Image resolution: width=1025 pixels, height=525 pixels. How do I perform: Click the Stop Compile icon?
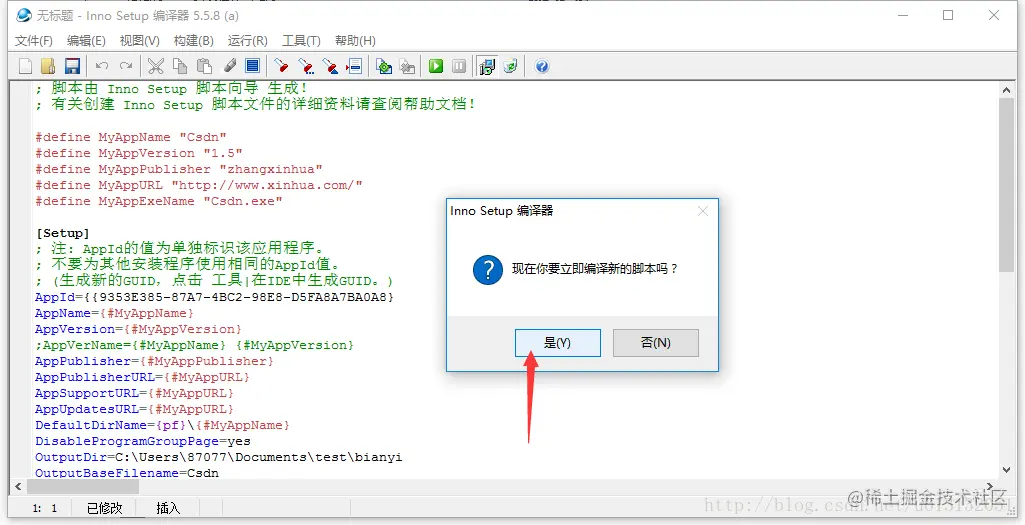(407, 66)
